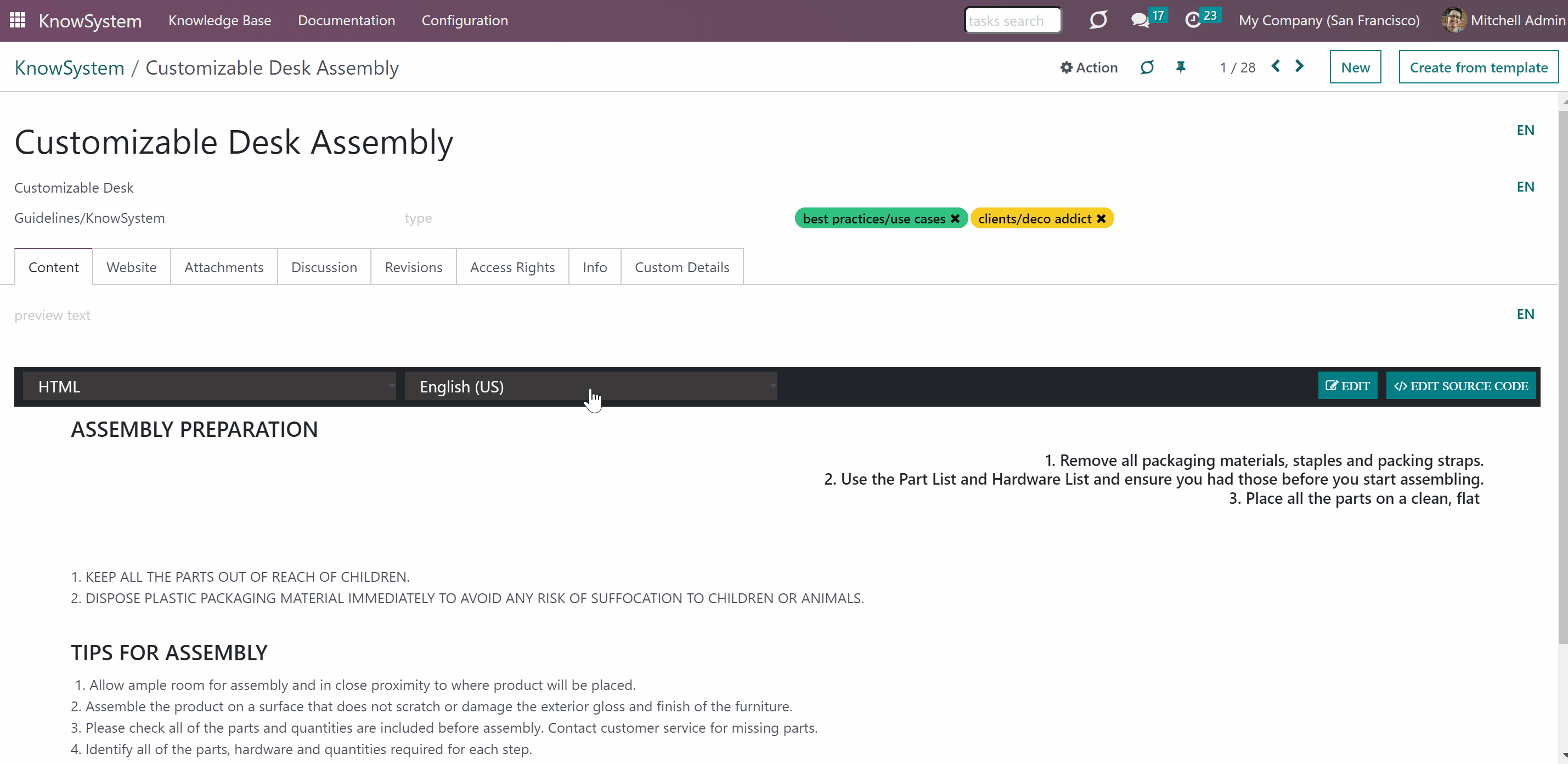
Task: Click the refresh icon in purple navbar
Action: [x=1098, y=20]
